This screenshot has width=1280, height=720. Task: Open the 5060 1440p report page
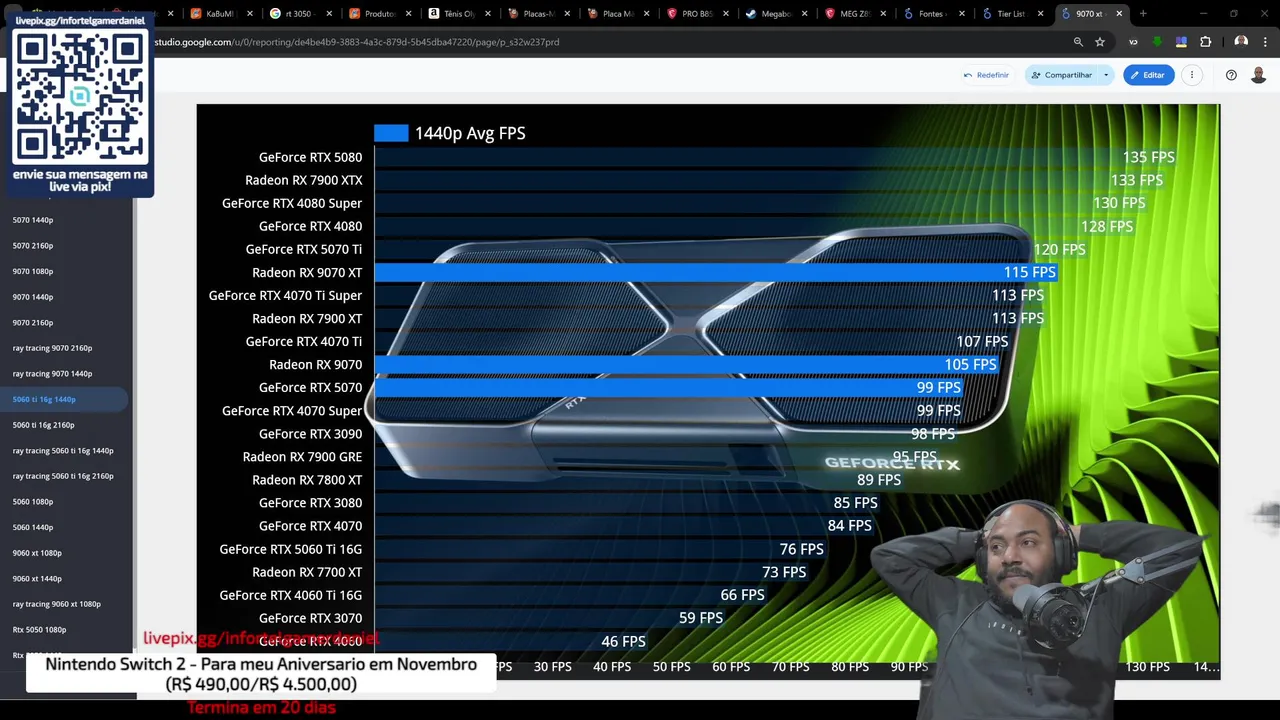(33, 527)
